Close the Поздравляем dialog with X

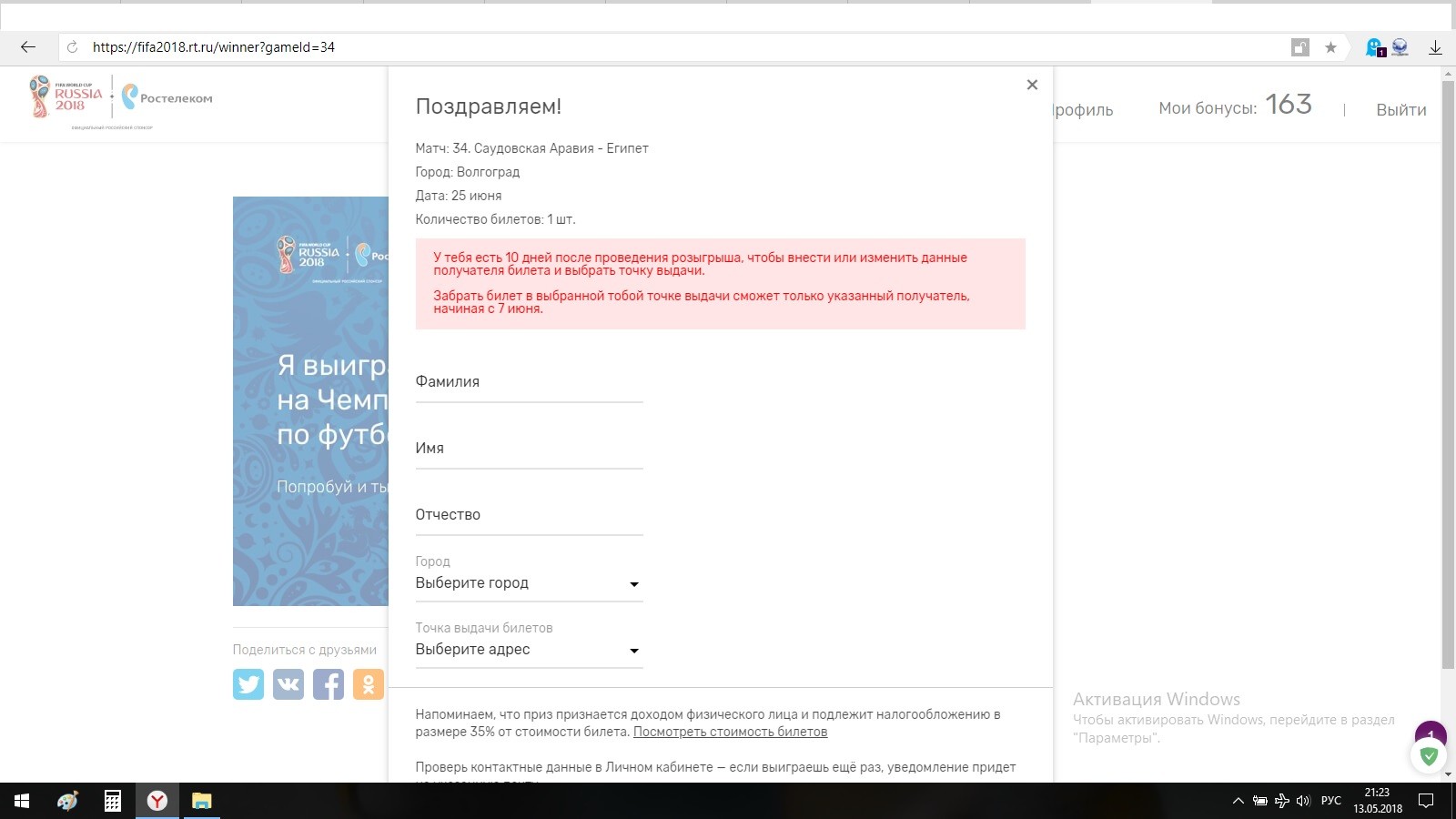(1032, 85)
